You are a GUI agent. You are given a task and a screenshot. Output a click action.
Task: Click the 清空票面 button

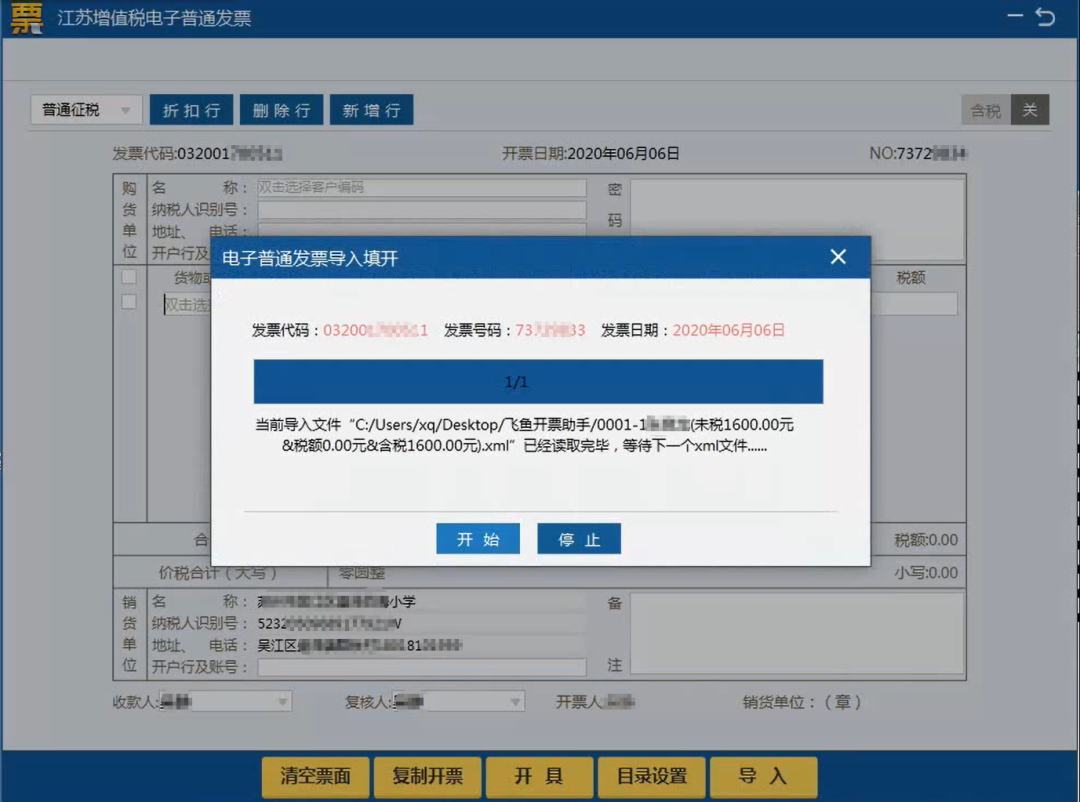(x=315, y=777)
